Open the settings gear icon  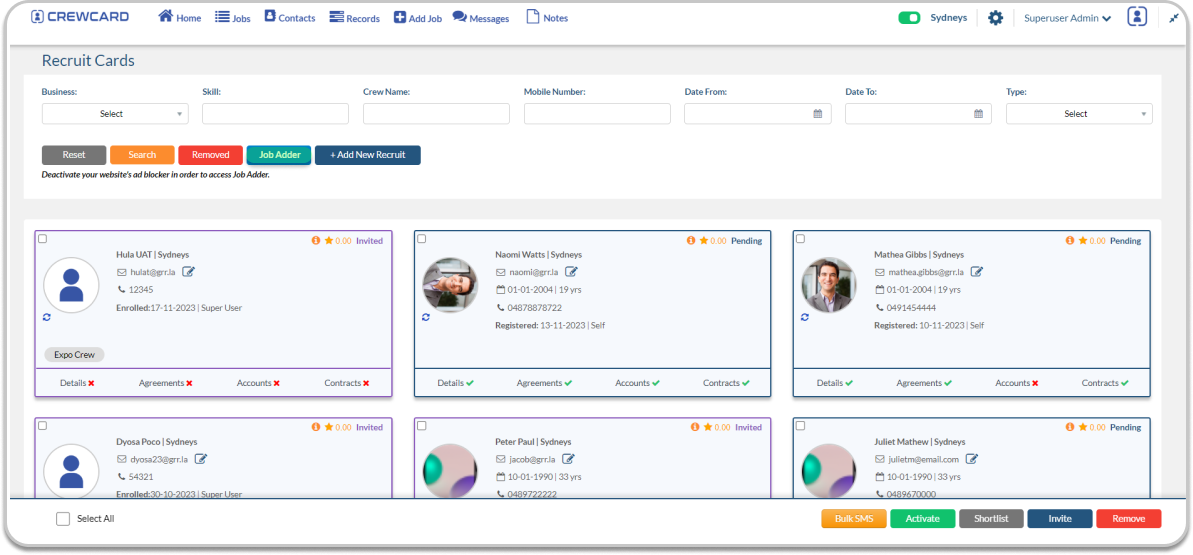pos(995,18)
